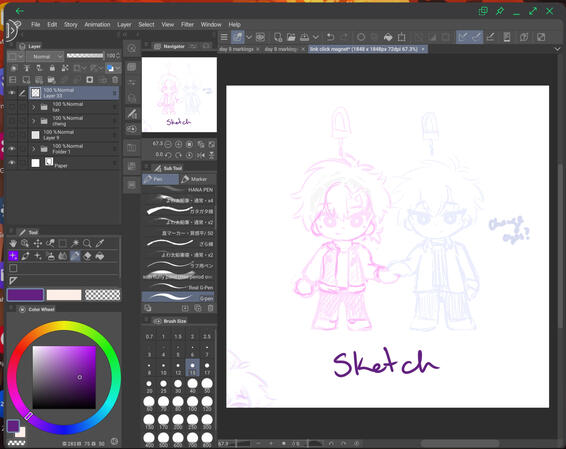Expand the Folder 1 layer folder
This screenshot has width=566, height=449.
pos(34,149)
